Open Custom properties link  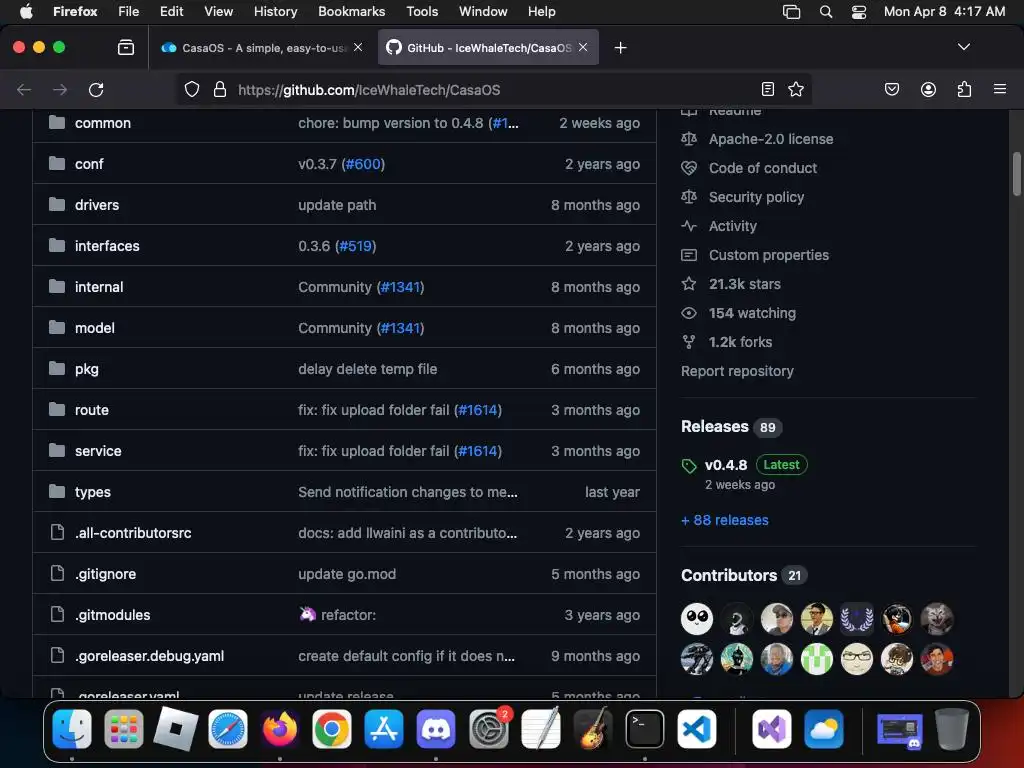coord(769,255)
